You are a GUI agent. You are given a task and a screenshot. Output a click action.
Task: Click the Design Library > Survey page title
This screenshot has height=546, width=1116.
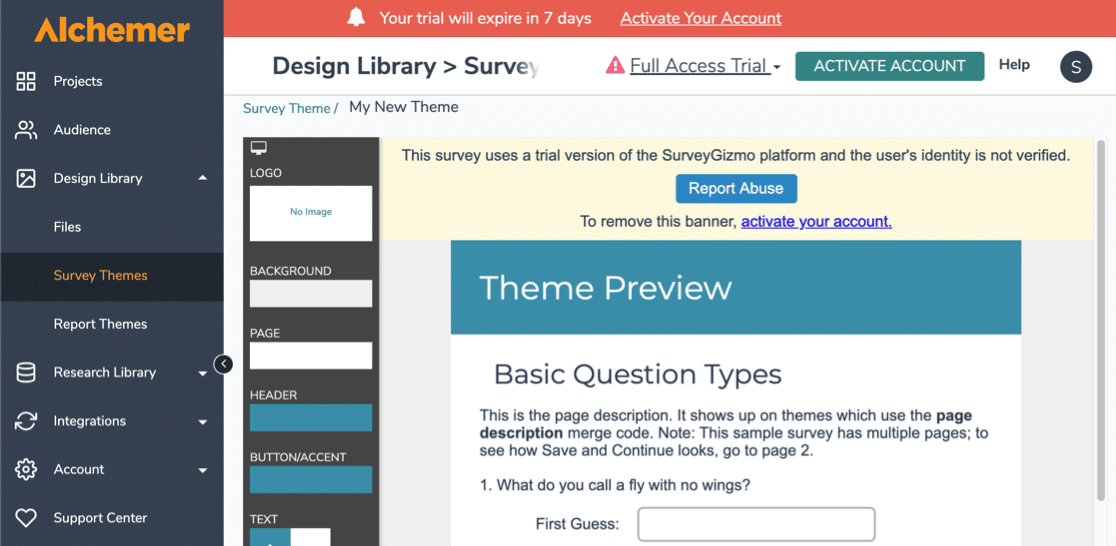point(406,66)
